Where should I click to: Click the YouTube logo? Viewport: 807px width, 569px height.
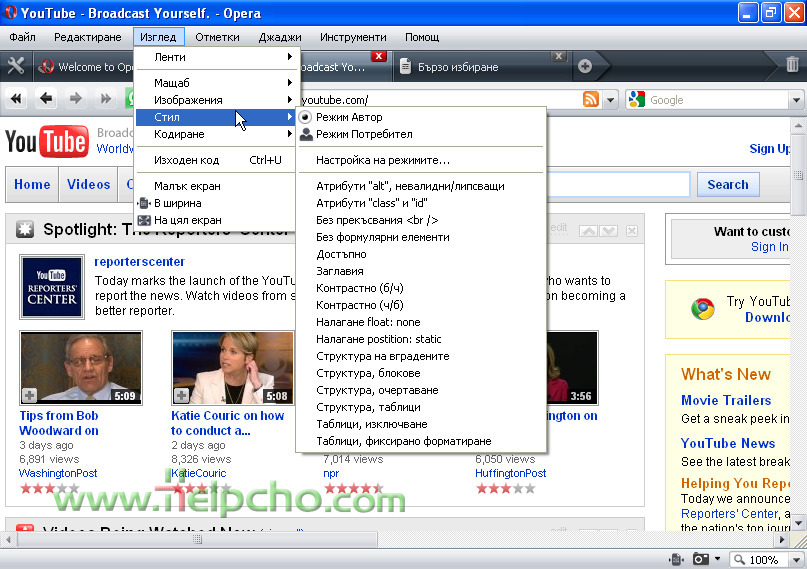tap(47, 141)
